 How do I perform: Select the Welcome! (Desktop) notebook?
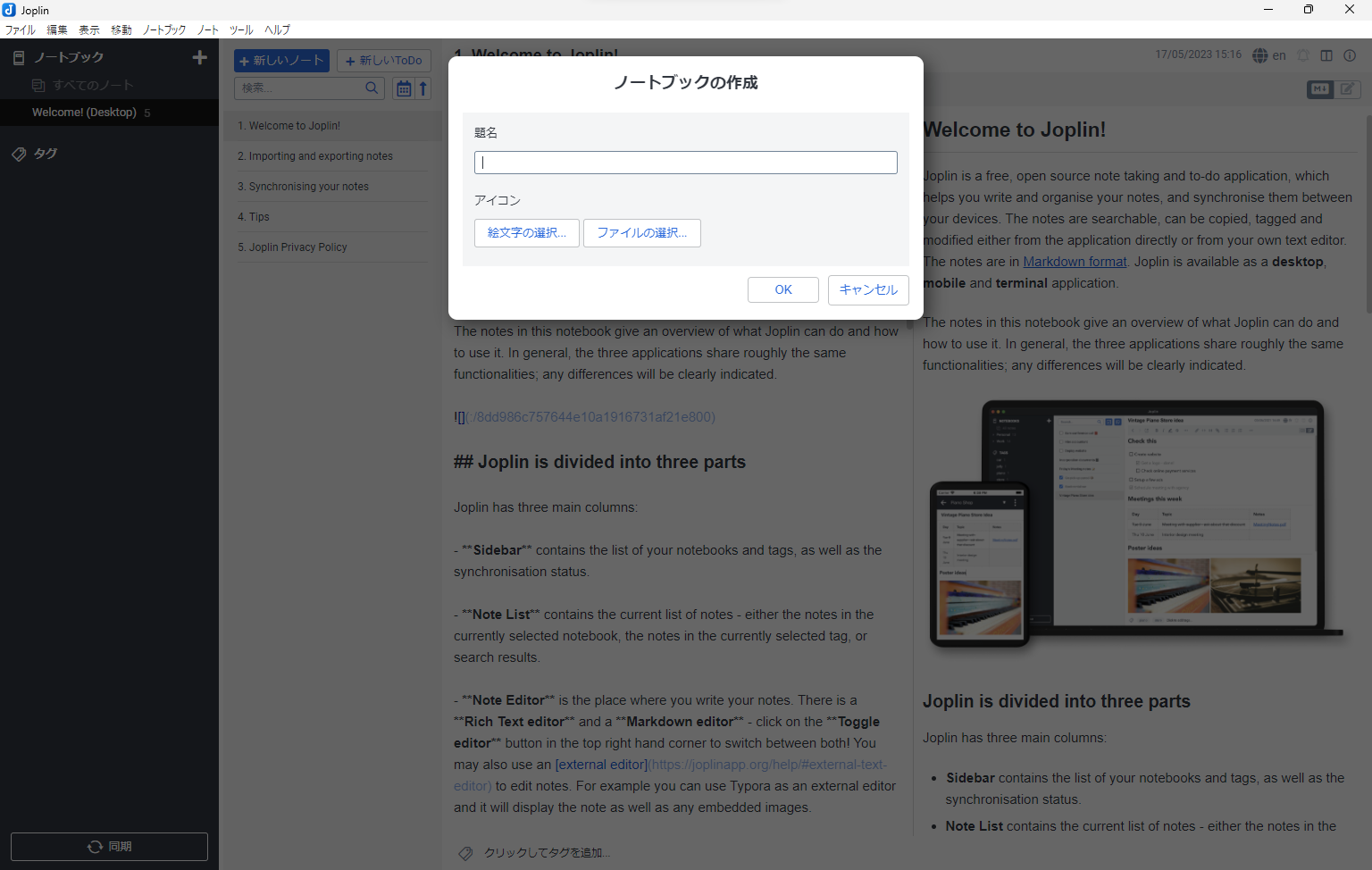[x=84, y=113]
